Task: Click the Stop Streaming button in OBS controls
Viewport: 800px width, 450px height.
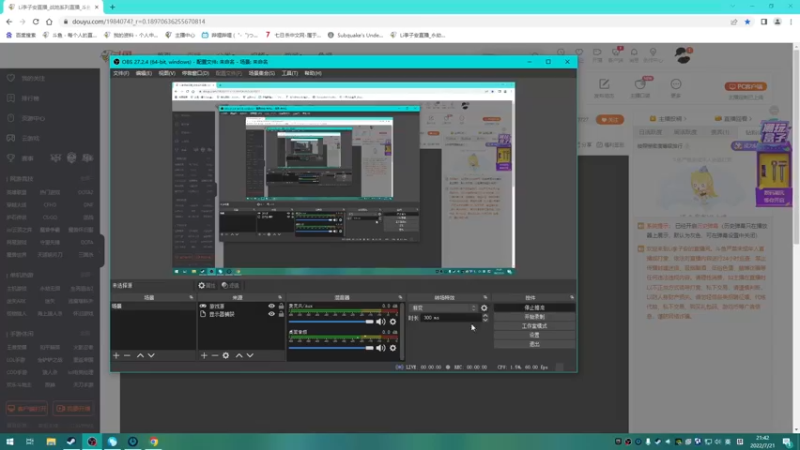Action: pyautogui.click(x=534, y=308)
